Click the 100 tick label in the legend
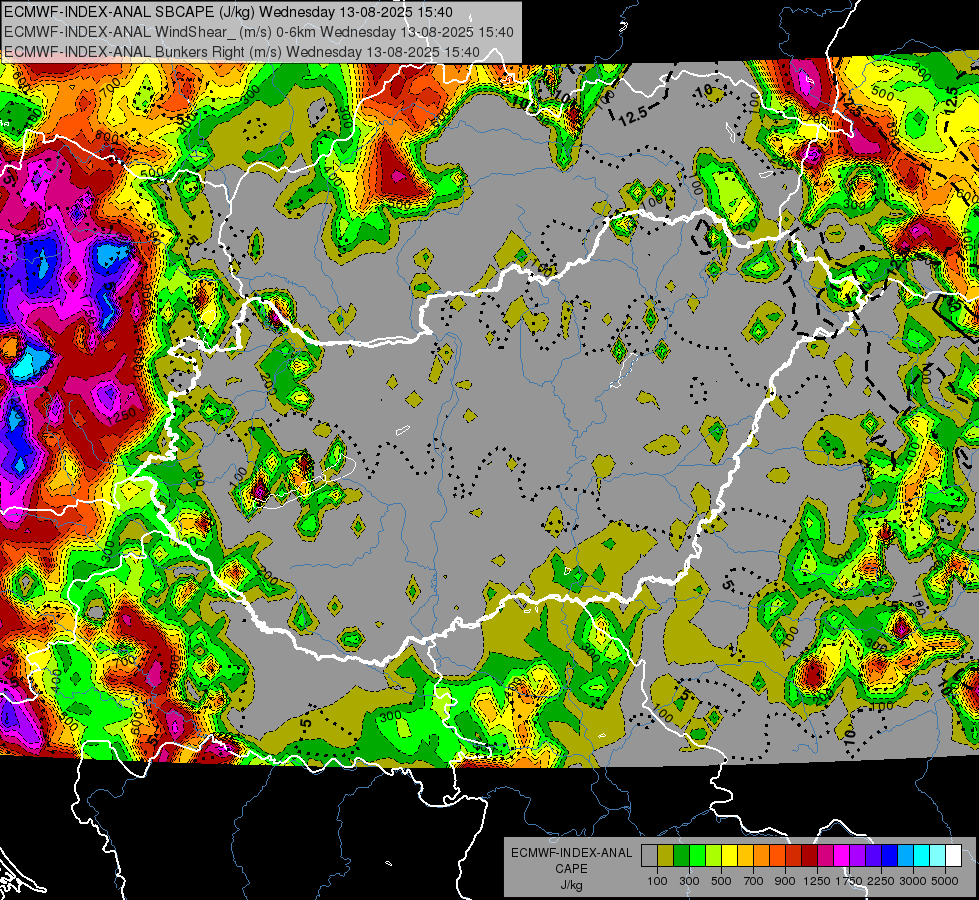This screenshot has height=900, width=979. 657,881
